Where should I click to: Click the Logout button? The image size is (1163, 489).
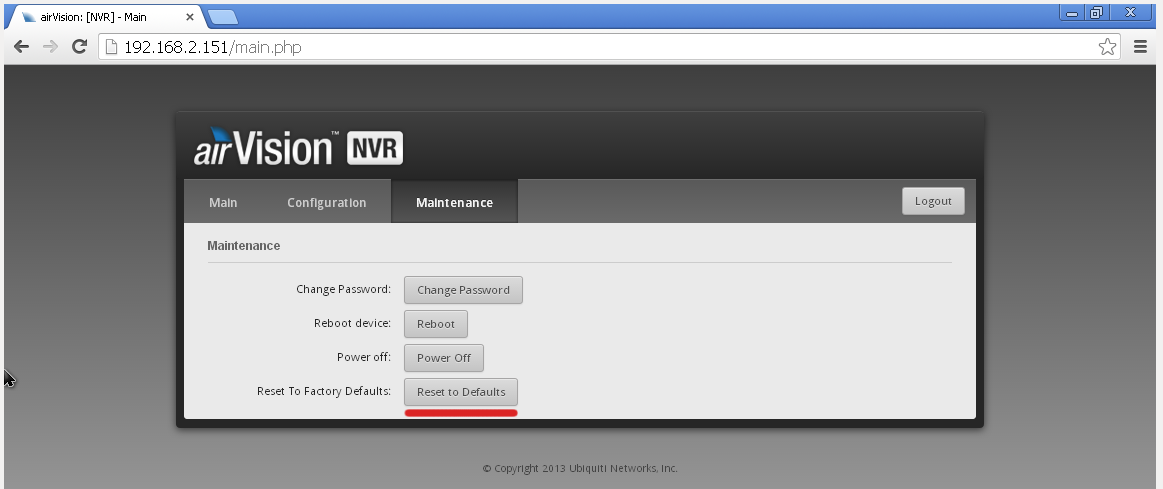933,201
